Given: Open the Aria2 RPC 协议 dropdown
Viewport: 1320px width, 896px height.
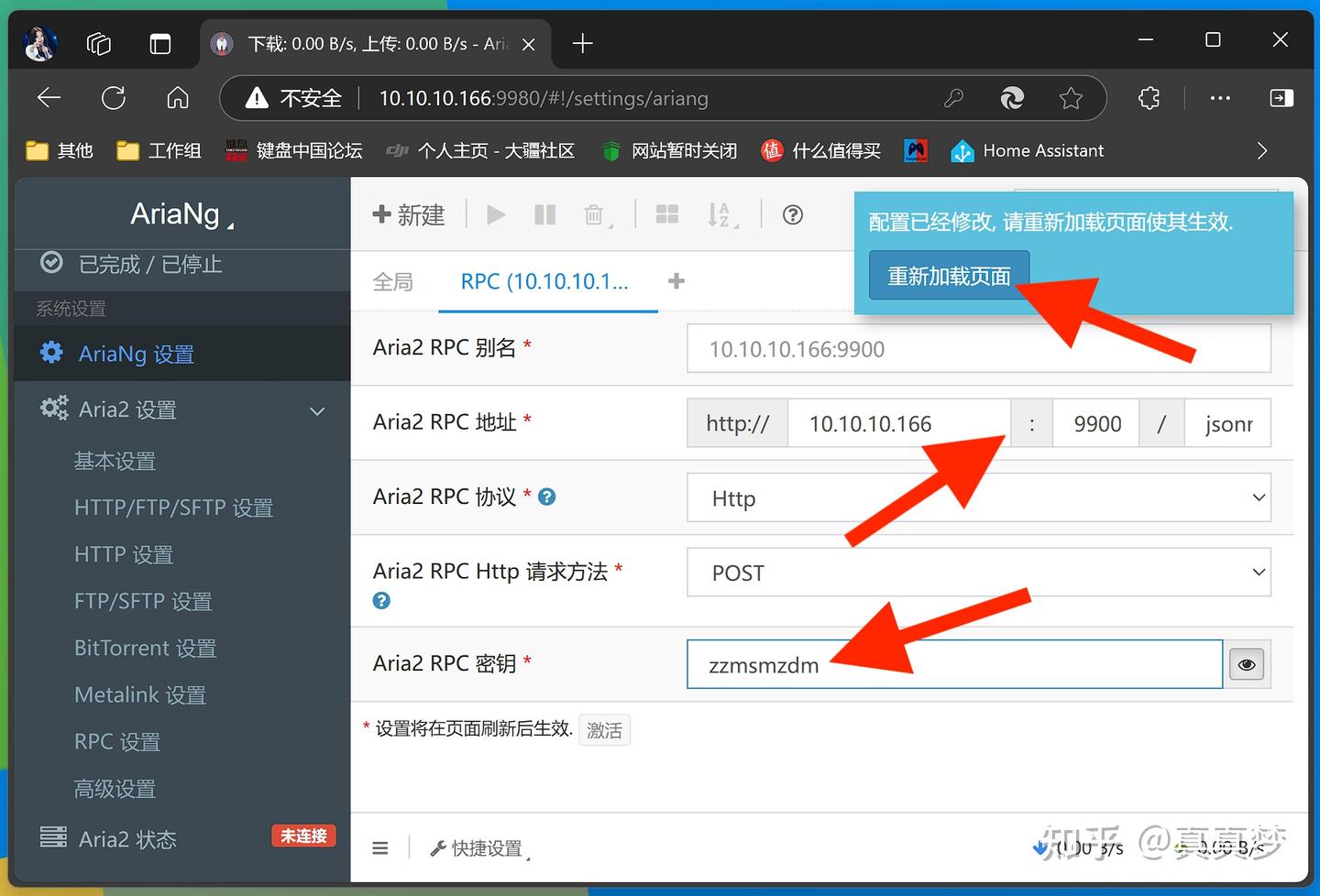Looking at the screenshot, I should 978,497.
